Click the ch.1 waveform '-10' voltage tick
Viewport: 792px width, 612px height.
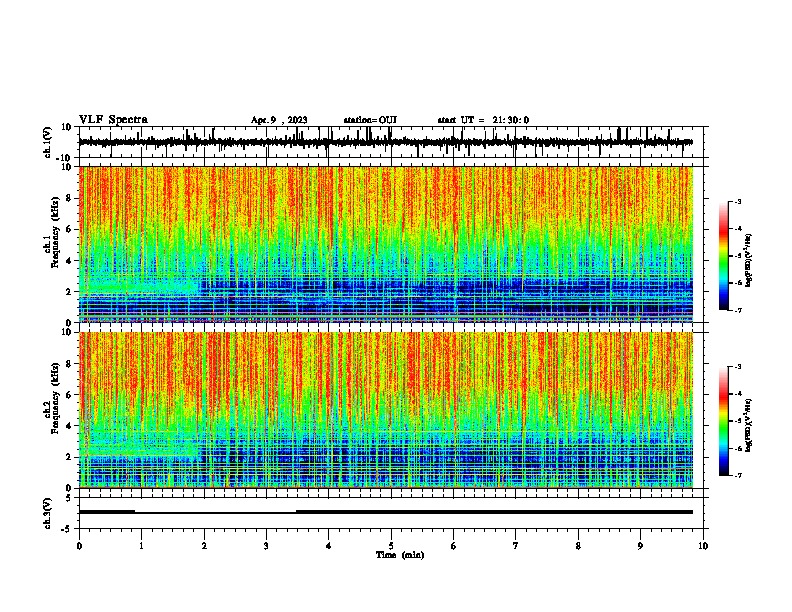tap(65, 158)
